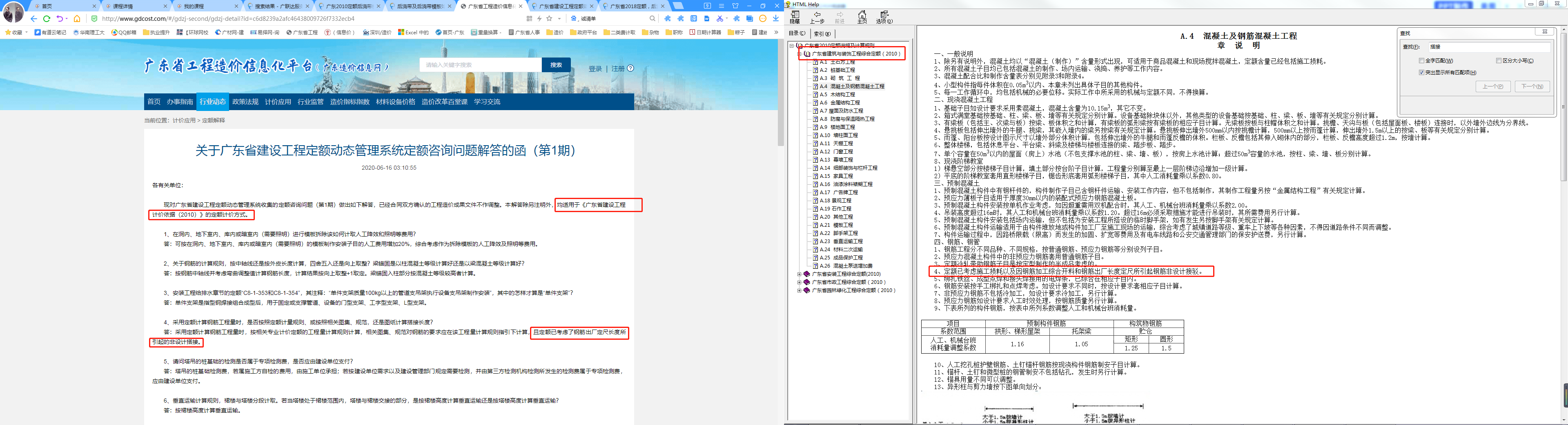Click the help icon next to 注册
1568x425 pixels.
pyautogui.click(x=630, y=68)
